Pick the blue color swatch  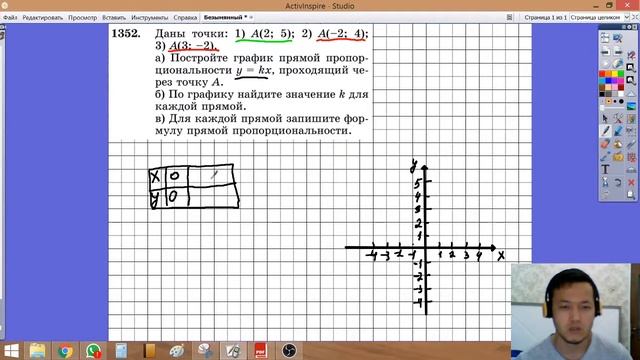point(609,80)
